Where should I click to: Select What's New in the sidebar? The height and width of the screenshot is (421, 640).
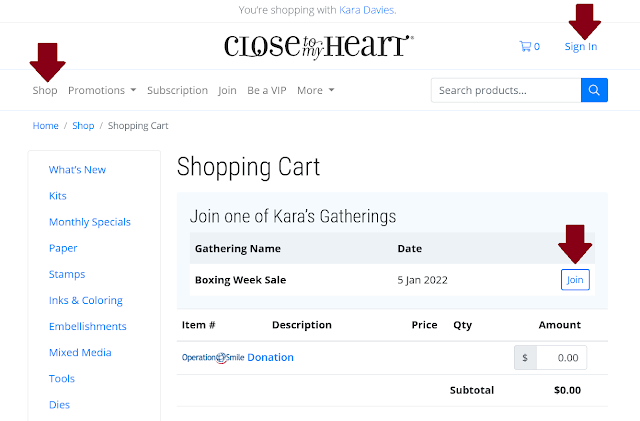[77, 170]
